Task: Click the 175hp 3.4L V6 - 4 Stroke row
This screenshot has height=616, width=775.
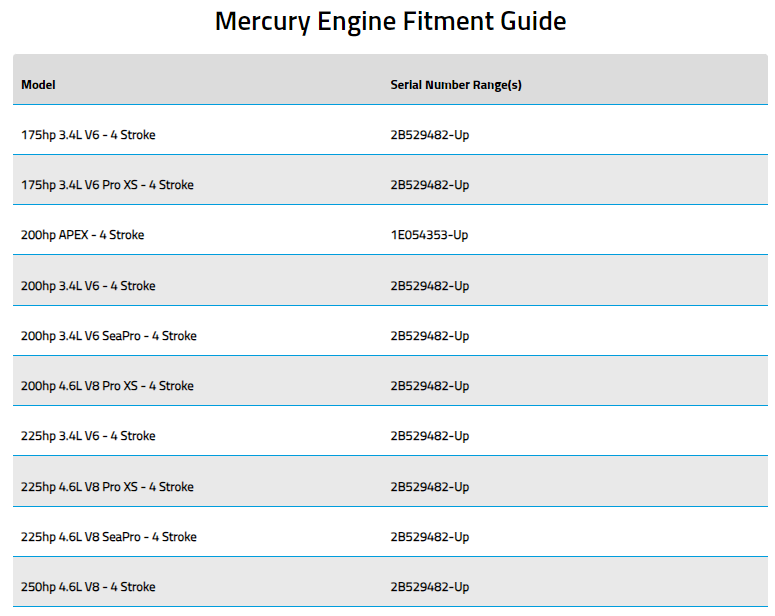Action: 390,130
